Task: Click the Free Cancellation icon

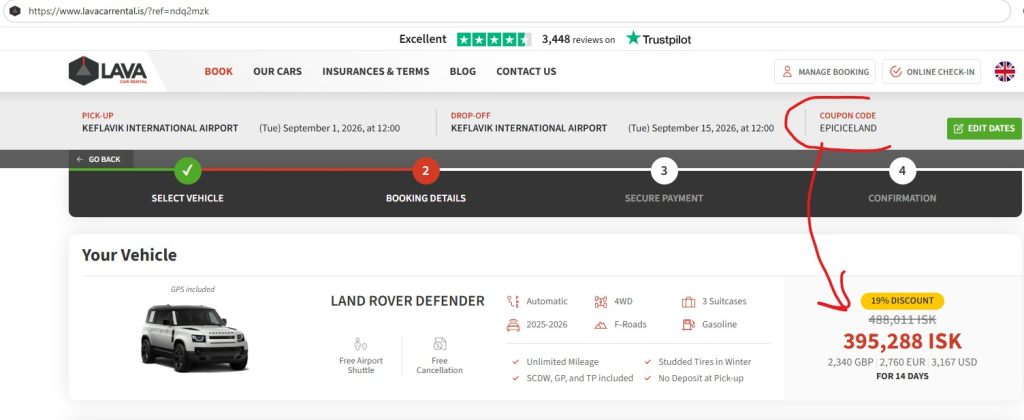Action: pos(440,344)
